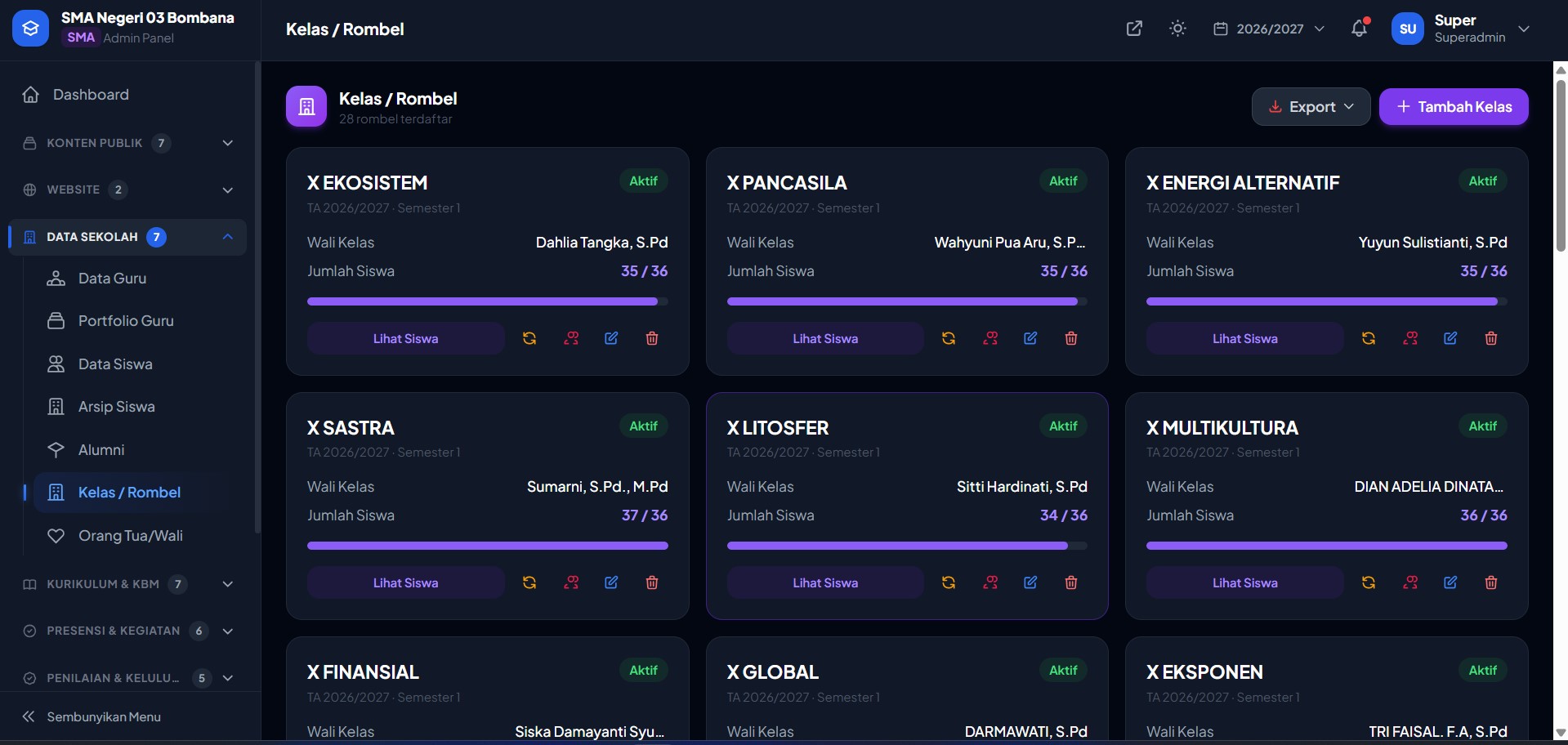This screenshot has width=1568, height=745.
Task: Collapse the DATA SEKOLAH section
Action: pyautogui.click(x=128, y=237)
